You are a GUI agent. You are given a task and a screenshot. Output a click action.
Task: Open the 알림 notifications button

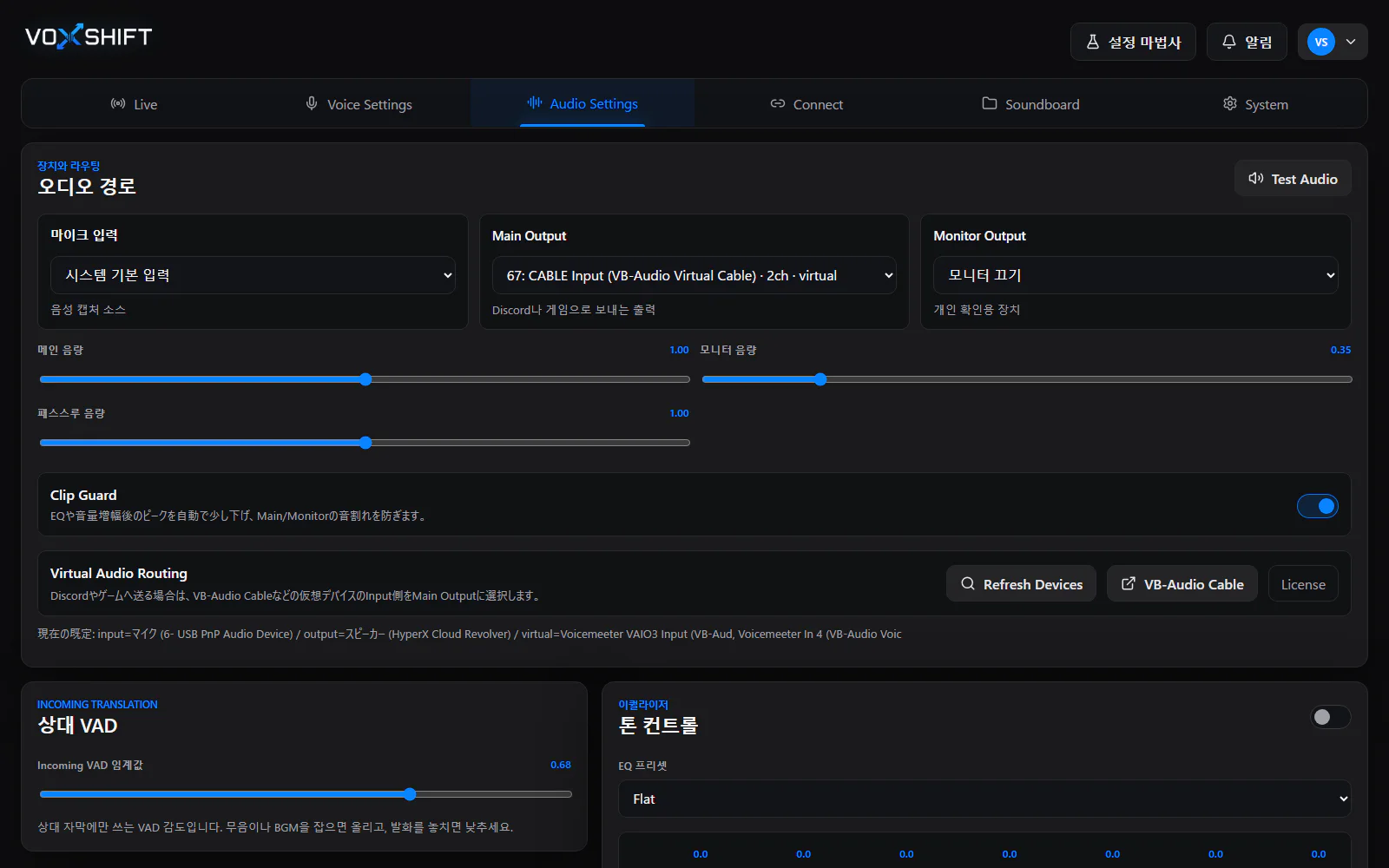(x=1247, y=42)
